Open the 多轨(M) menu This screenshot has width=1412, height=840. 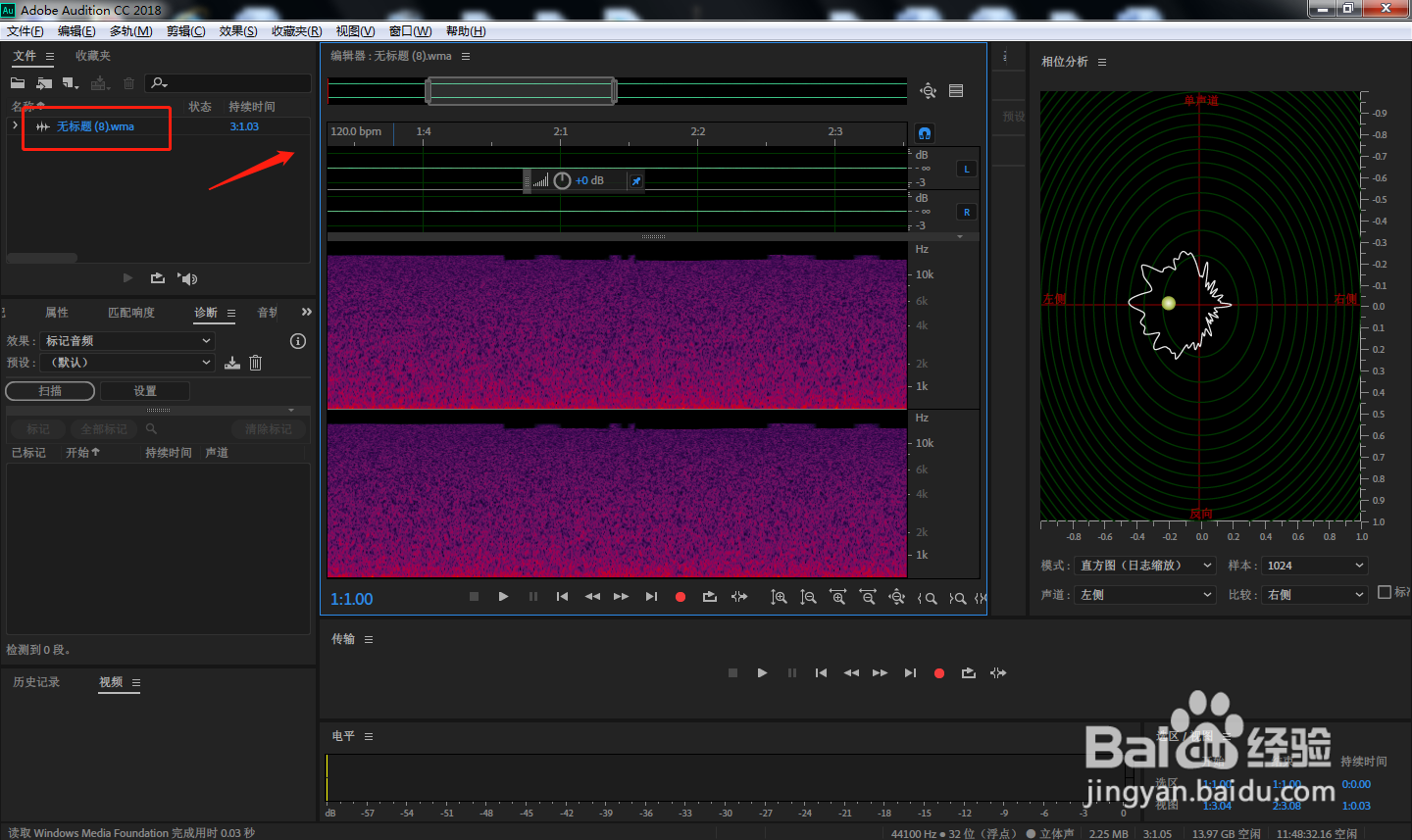pos(130,31)
